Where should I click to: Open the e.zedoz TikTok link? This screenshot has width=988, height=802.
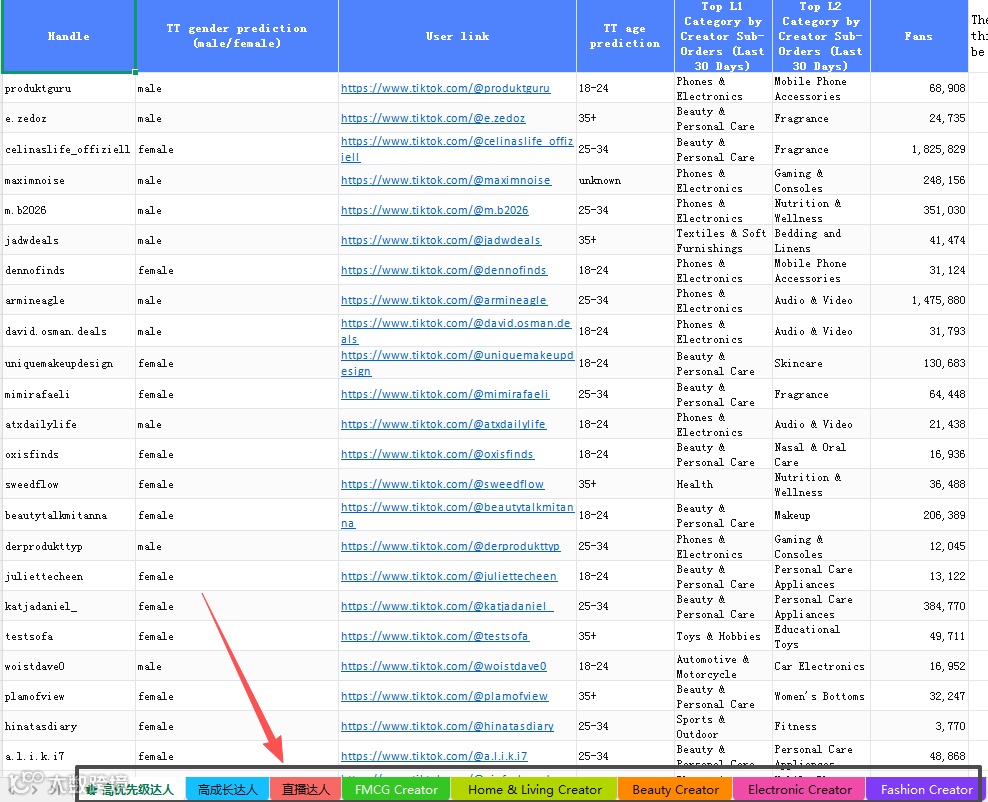point(433,118)
